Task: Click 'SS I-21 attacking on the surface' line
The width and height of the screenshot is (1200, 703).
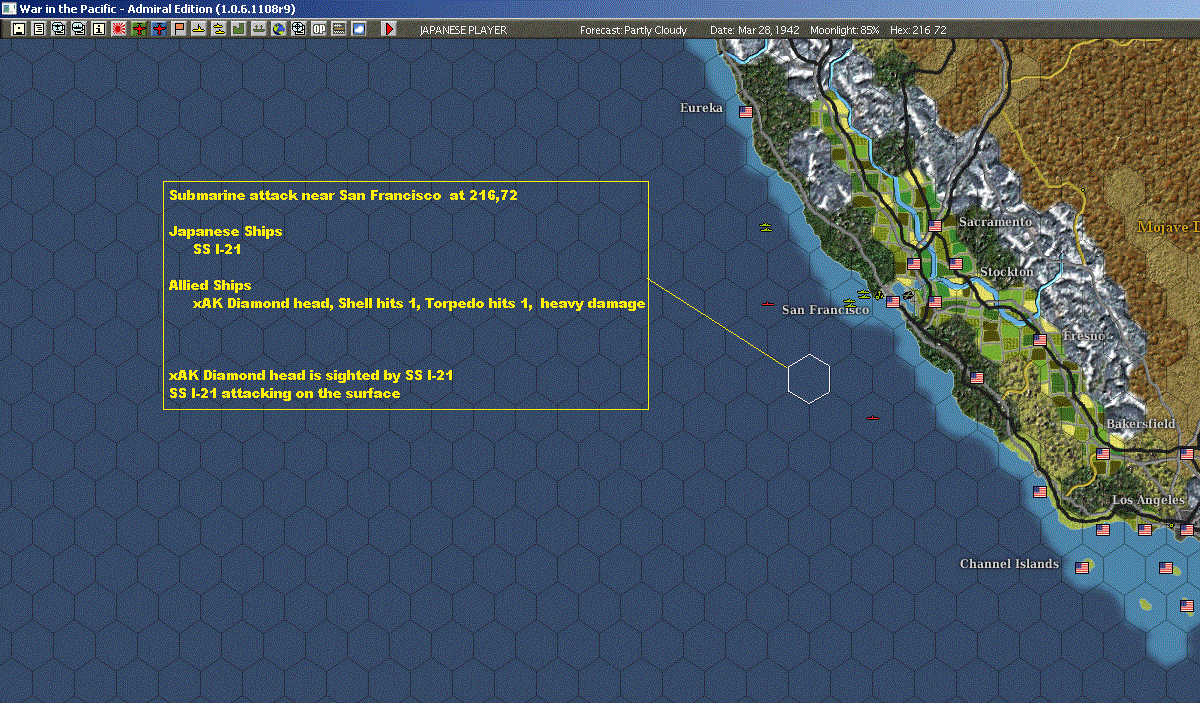Action: [x=284, y=393]
